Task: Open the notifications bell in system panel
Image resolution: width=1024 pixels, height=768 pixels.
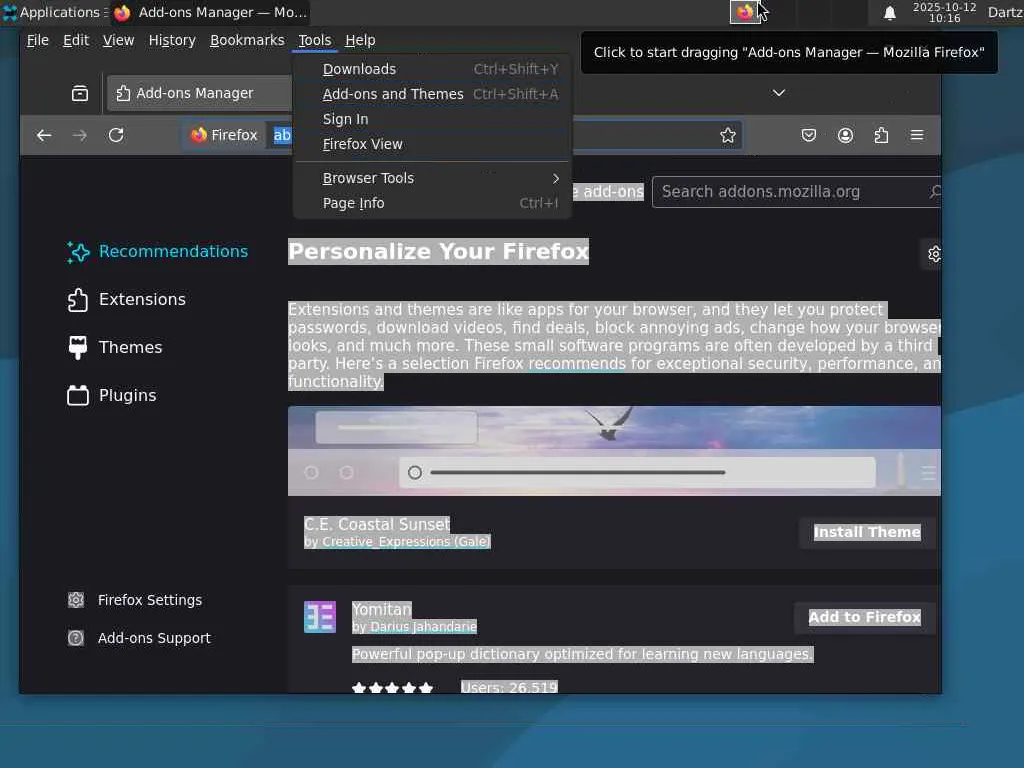Action: pyautogui.click(x=889, y=12)
